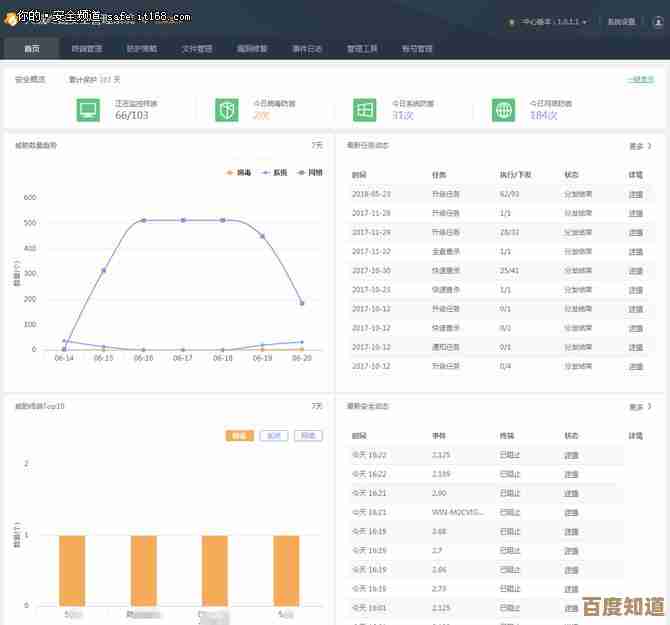The height and width of the screenshot is (625, 670).
Task: Click the orange app logo in the header
Action: pyautogui.click(x=13, y=20)
